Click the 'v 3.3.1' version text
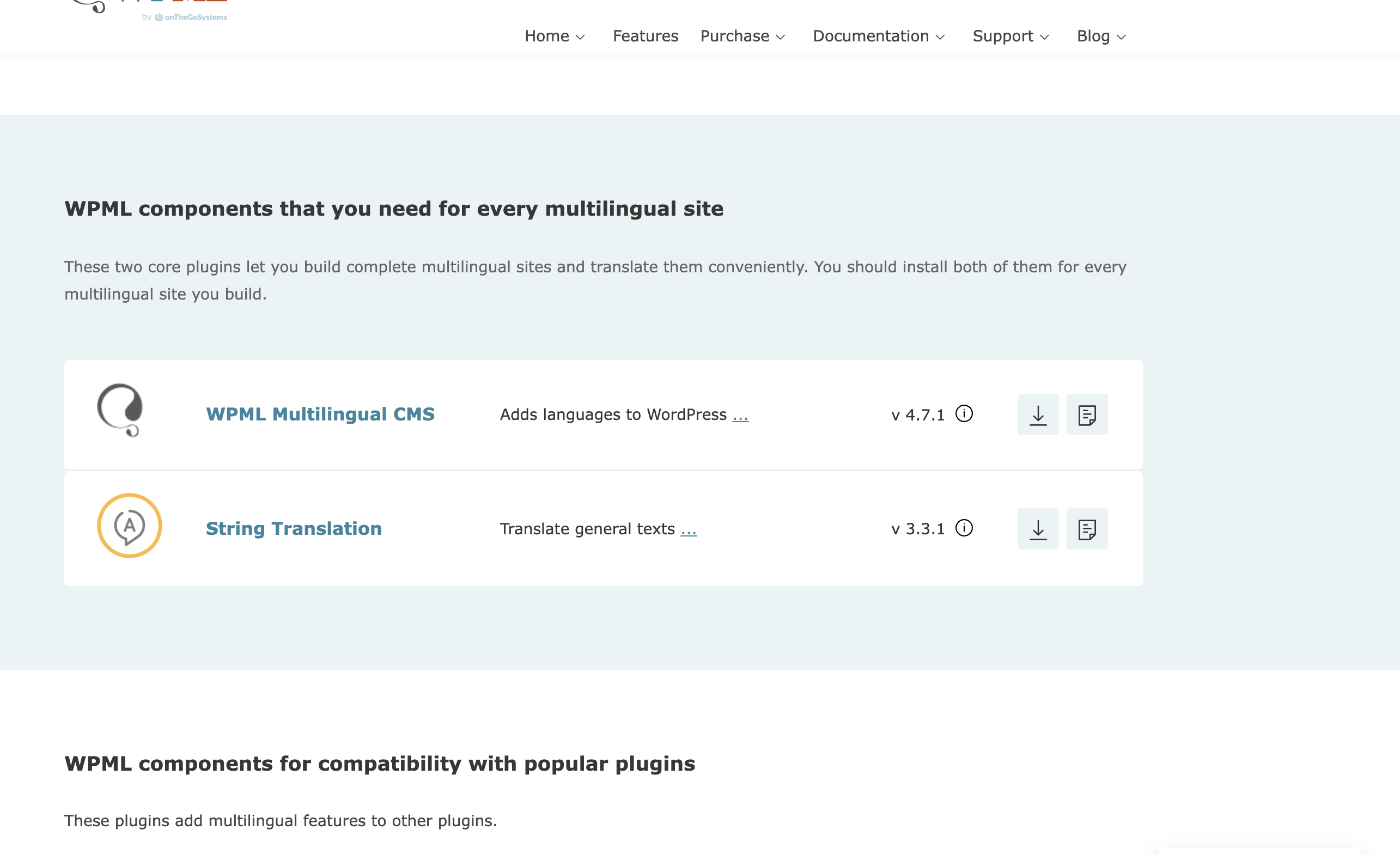 (917, 528)
